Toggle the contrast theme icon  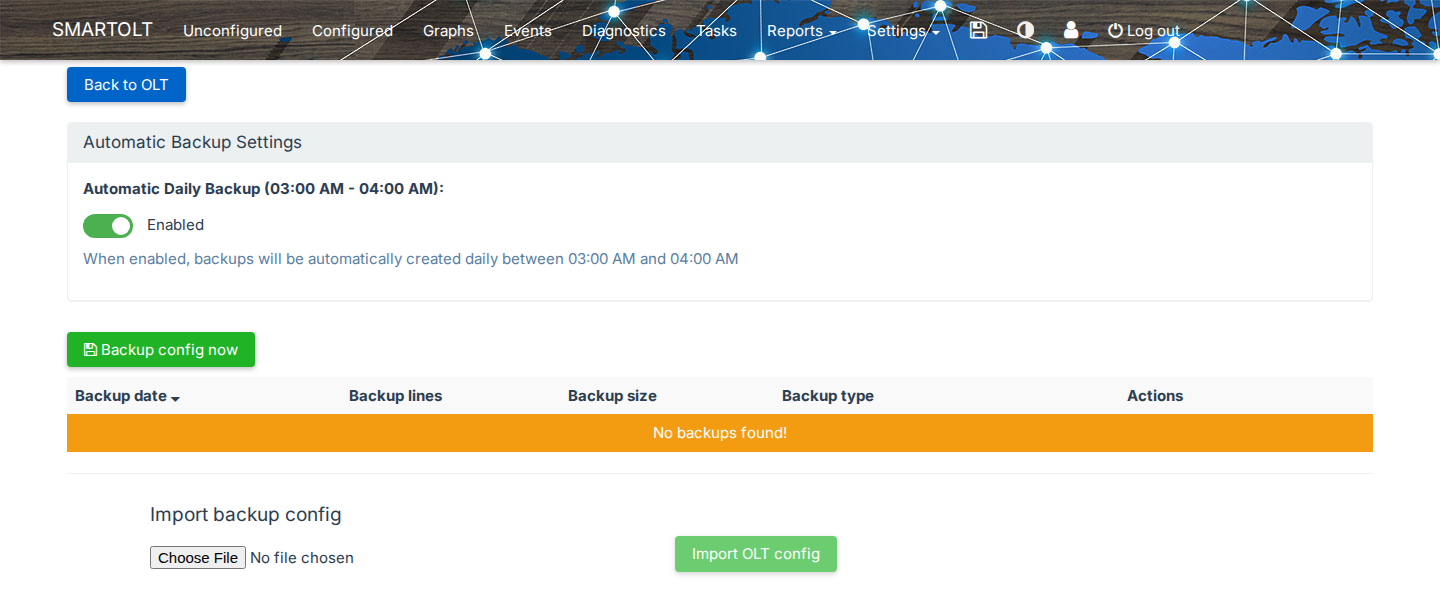click(1025, 30)
